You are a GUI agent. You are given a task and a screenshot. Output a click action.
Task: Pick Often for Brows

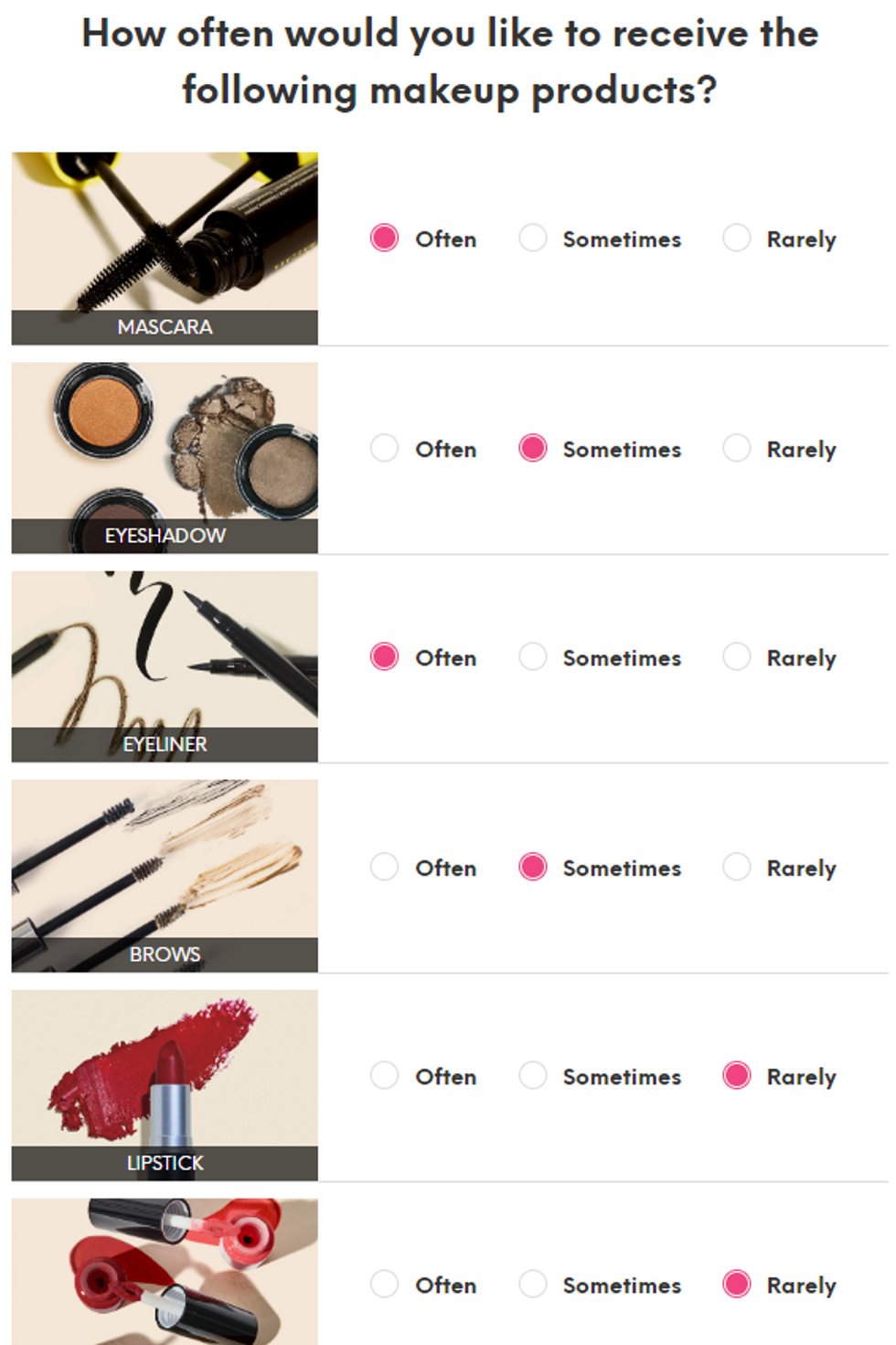click(x=384, y=866)
